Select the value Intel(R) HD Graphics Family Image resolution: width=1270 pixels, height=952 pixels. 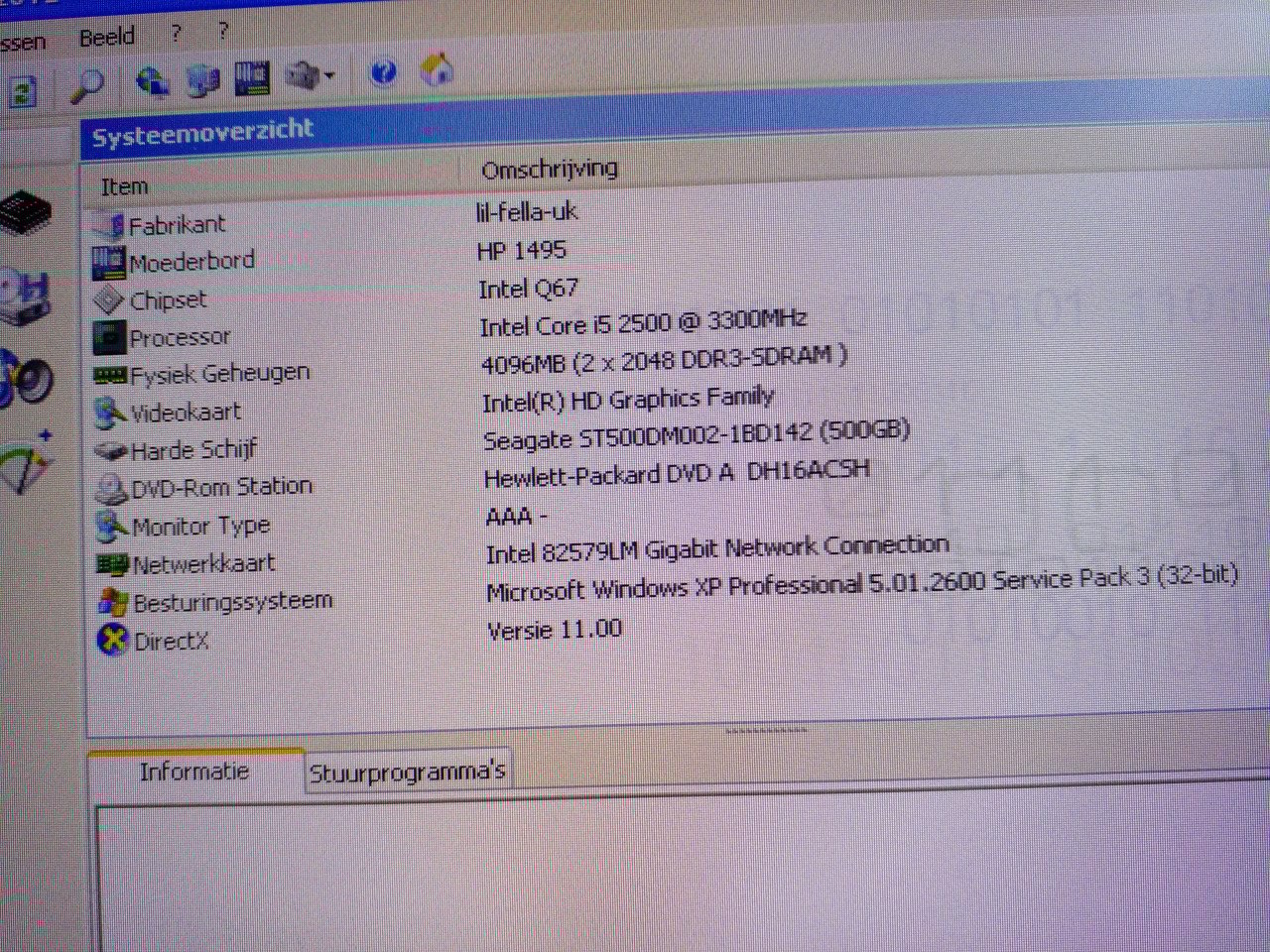tap(628, 400)
